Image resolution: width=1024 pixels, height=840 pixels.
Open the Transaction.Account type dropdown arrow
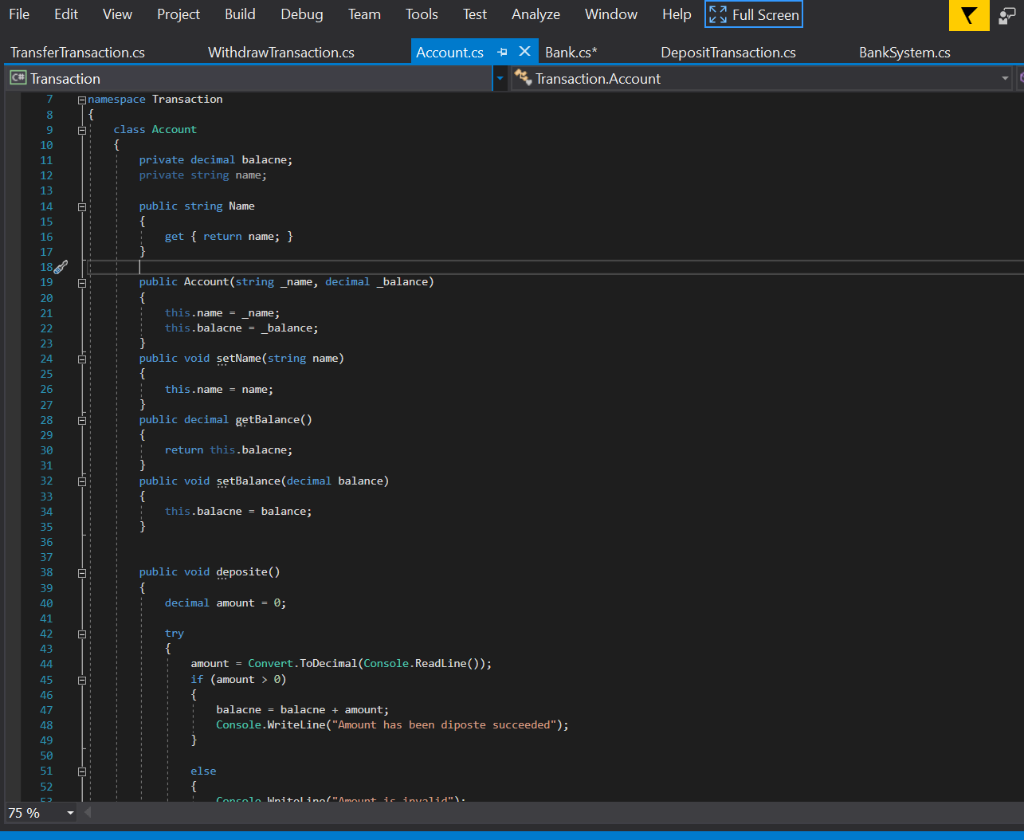tap(1004, 78)
